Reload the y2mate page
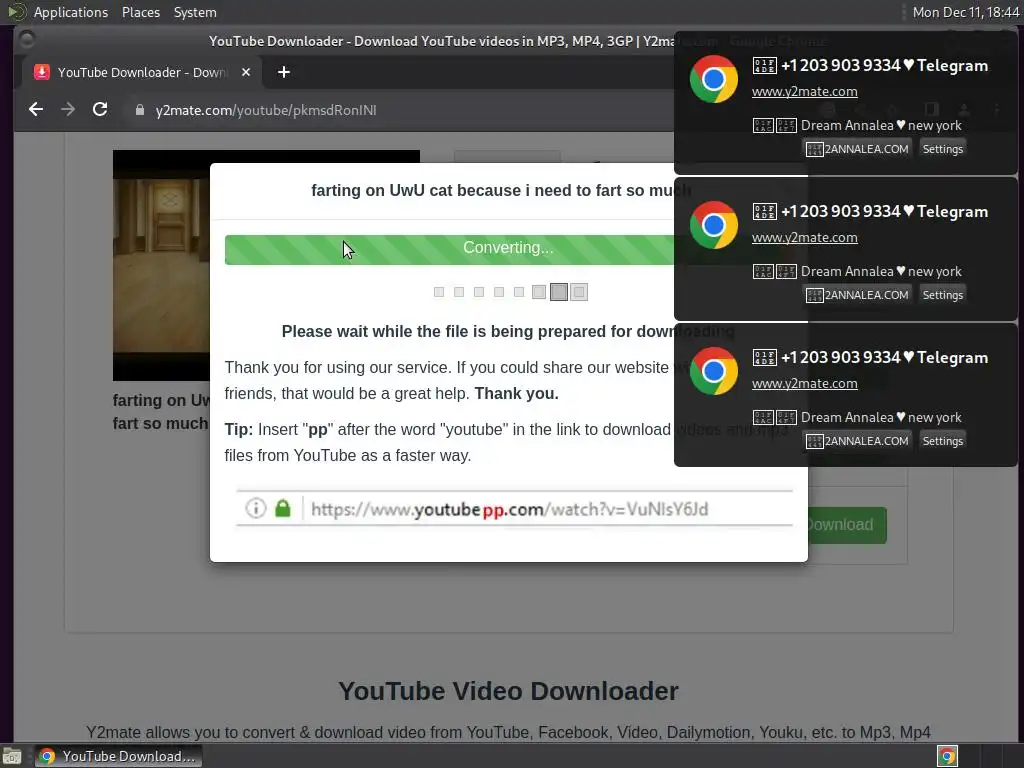This screenshot has width=1024, height=768. click(100, 110)
